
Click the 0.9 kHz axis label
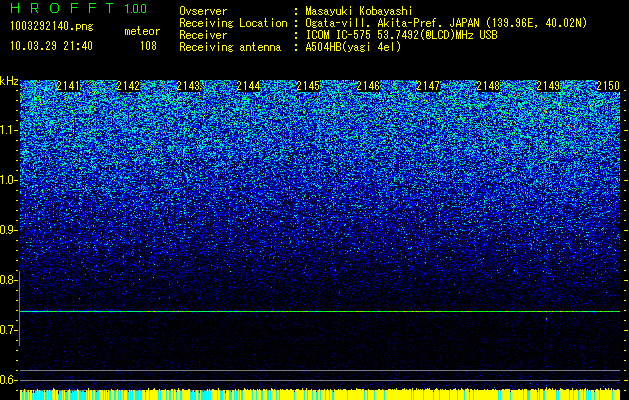tap(7, 230)
